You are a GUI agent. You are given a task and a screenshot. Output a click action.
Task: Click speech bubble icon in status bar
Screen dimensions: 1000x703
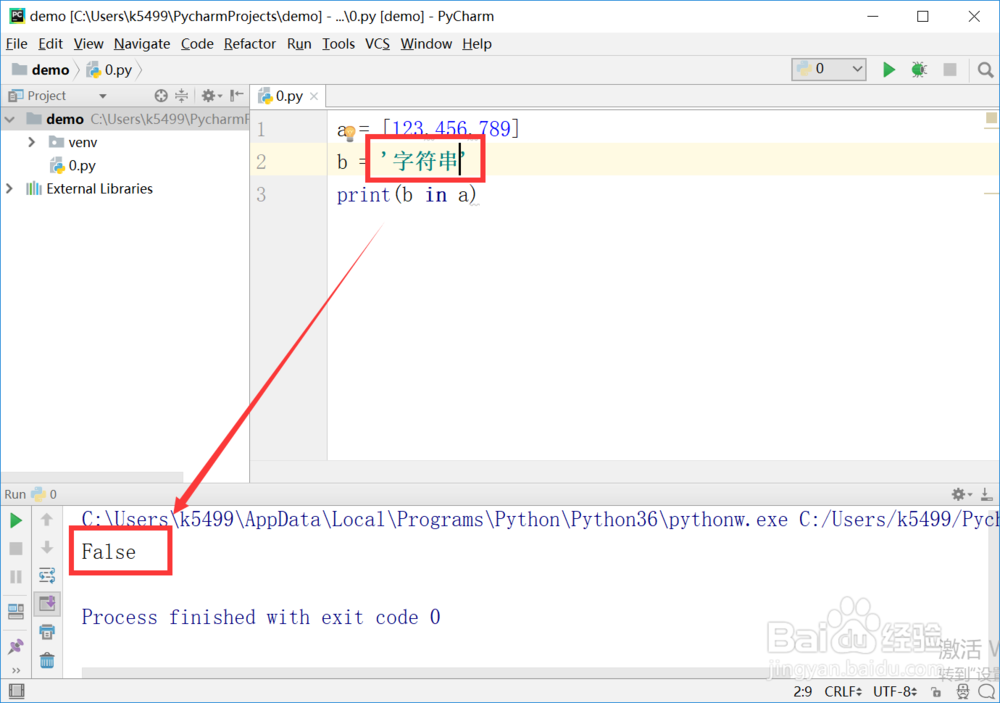pos(987,692)
